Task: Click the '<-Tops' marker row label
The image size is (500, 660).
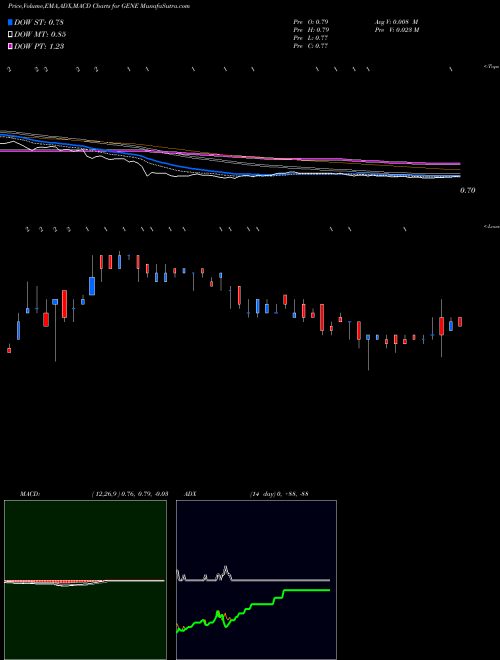Action: [x=492, y=67]
